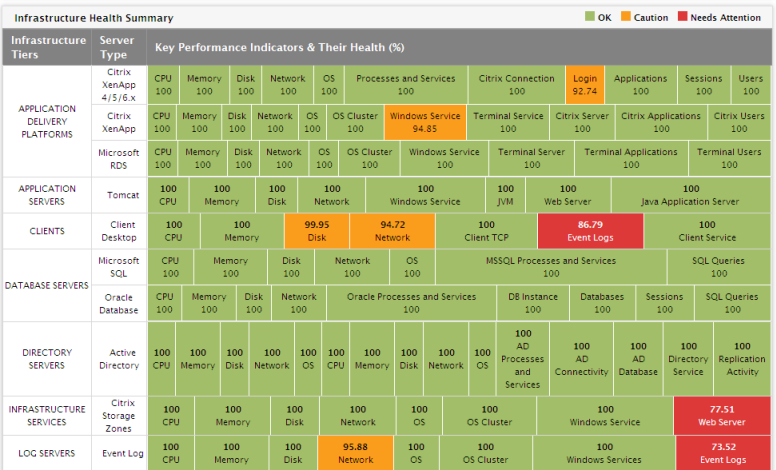The width and height of the screenshot is (776, 470).
Task: Click the Client Service 100 cell
Action: click(707, 231)
